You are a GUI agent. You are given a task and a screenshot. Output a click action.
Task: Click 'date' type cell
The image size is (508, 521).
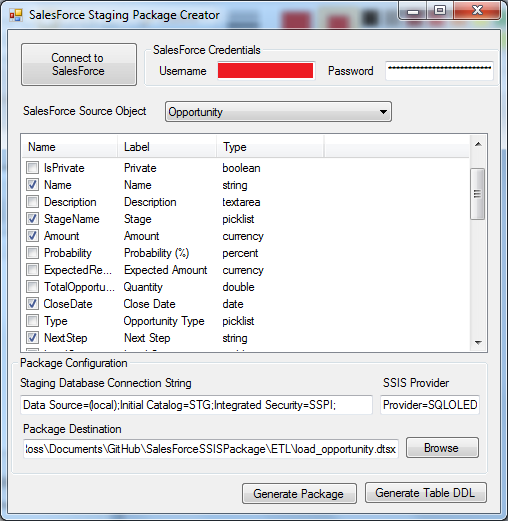[233, 304]
